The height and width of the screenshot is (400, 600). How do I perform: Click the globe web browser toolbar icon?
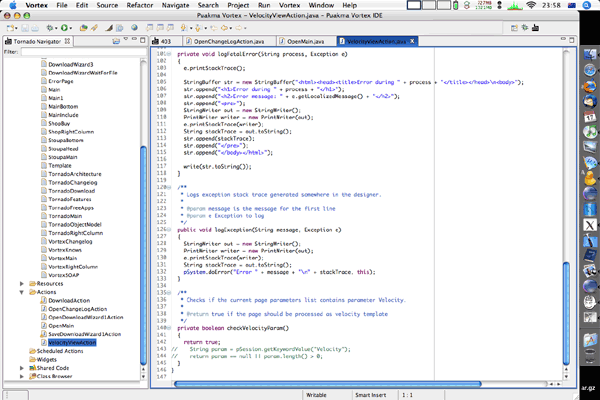[134, 28]
